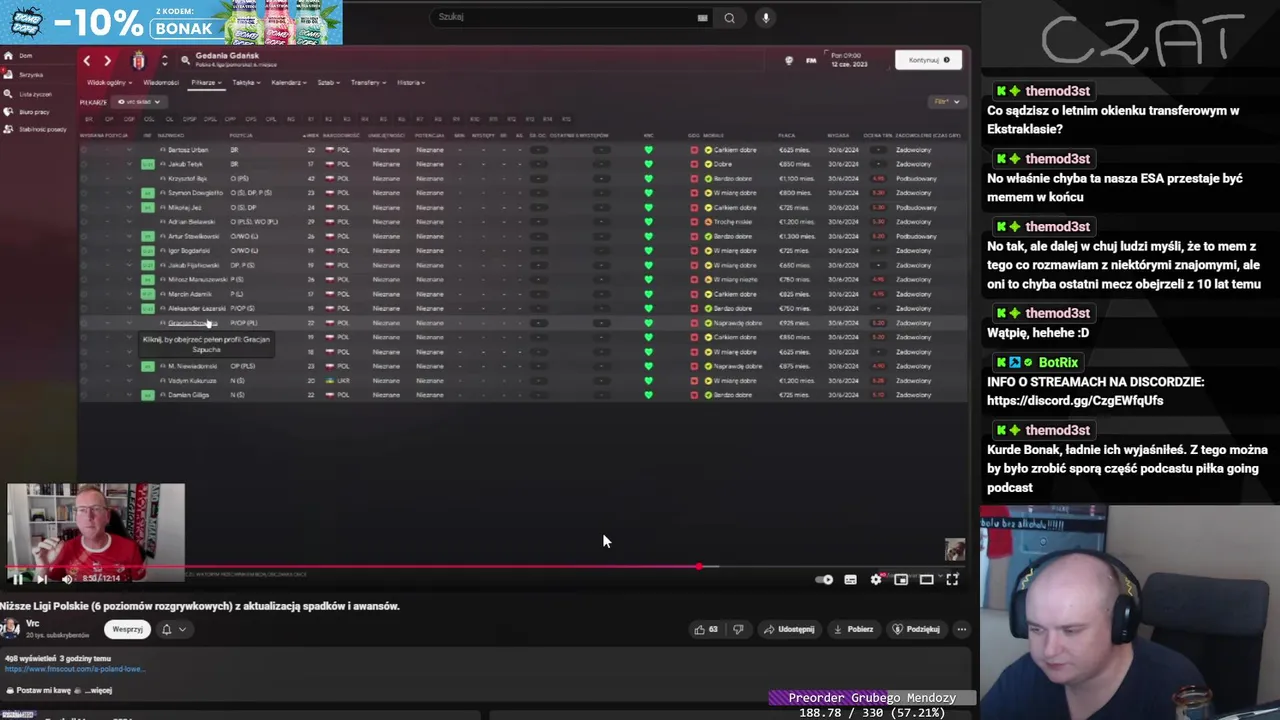1280x720 pixels.
Task: Open the Taktyka menu
Action: pyautogui.click(x=246, y=83)
